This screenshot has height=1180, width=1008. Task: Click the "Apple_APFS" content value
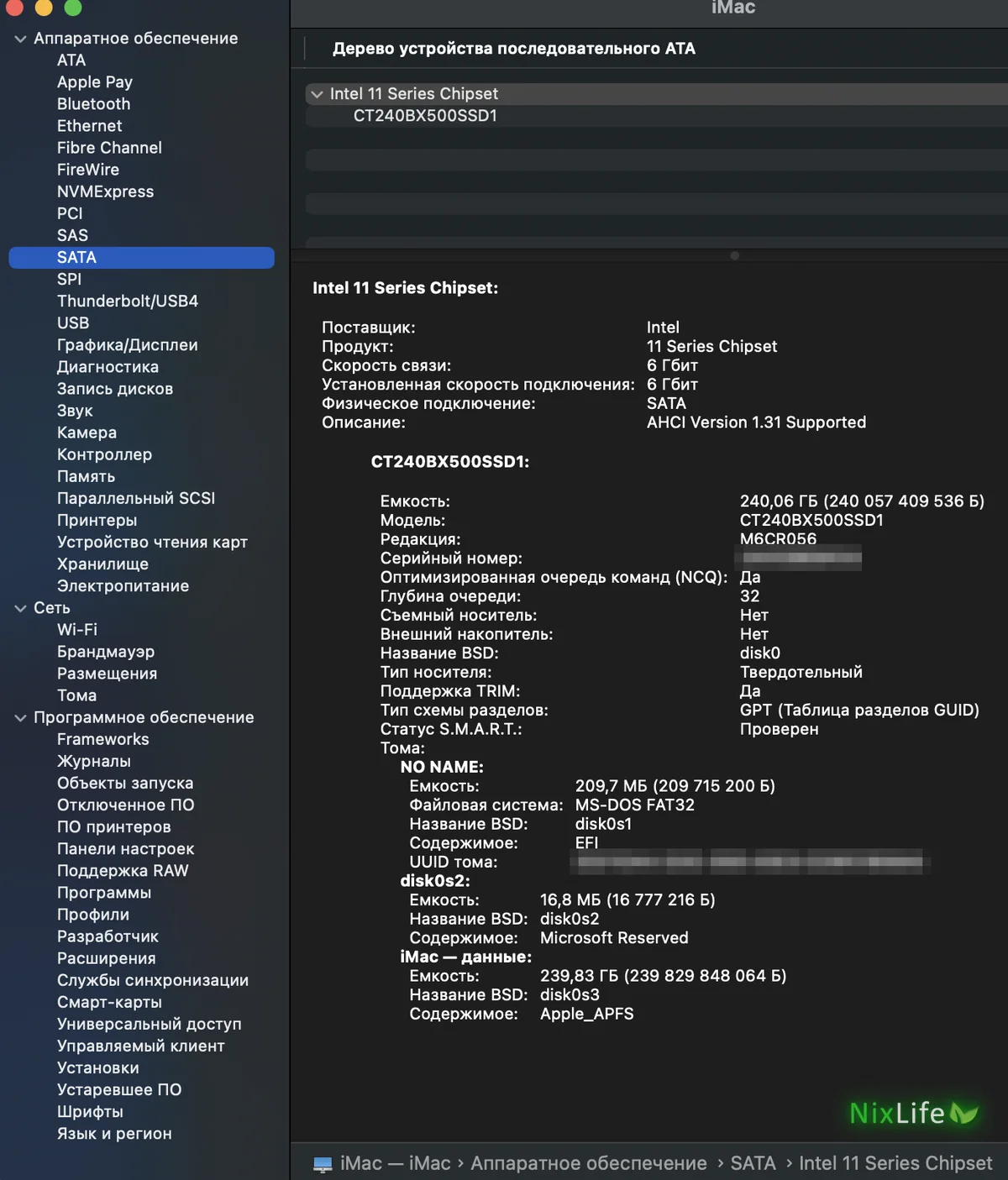point(587,1014)
